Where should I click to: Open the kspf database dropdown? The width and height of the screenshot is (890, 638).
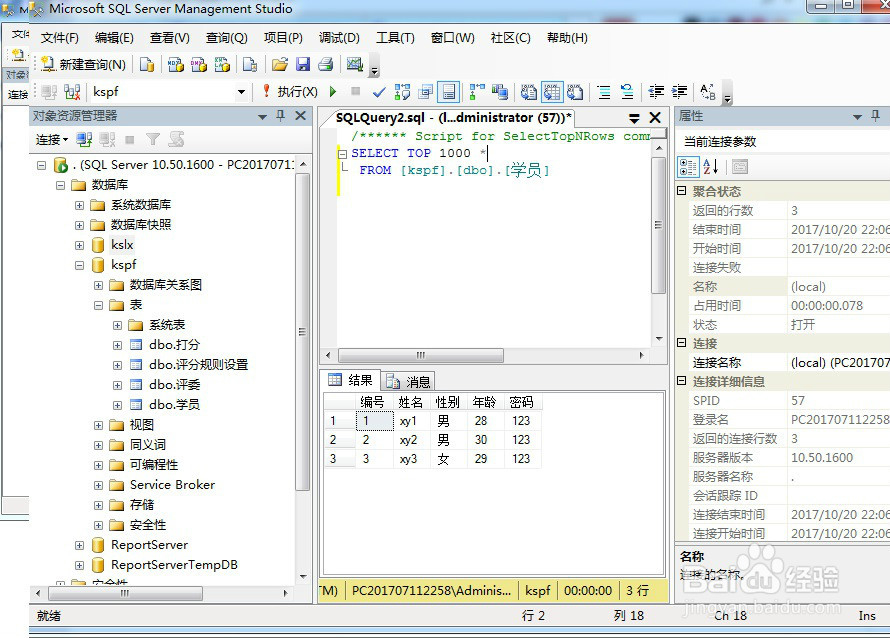(241, 92)
